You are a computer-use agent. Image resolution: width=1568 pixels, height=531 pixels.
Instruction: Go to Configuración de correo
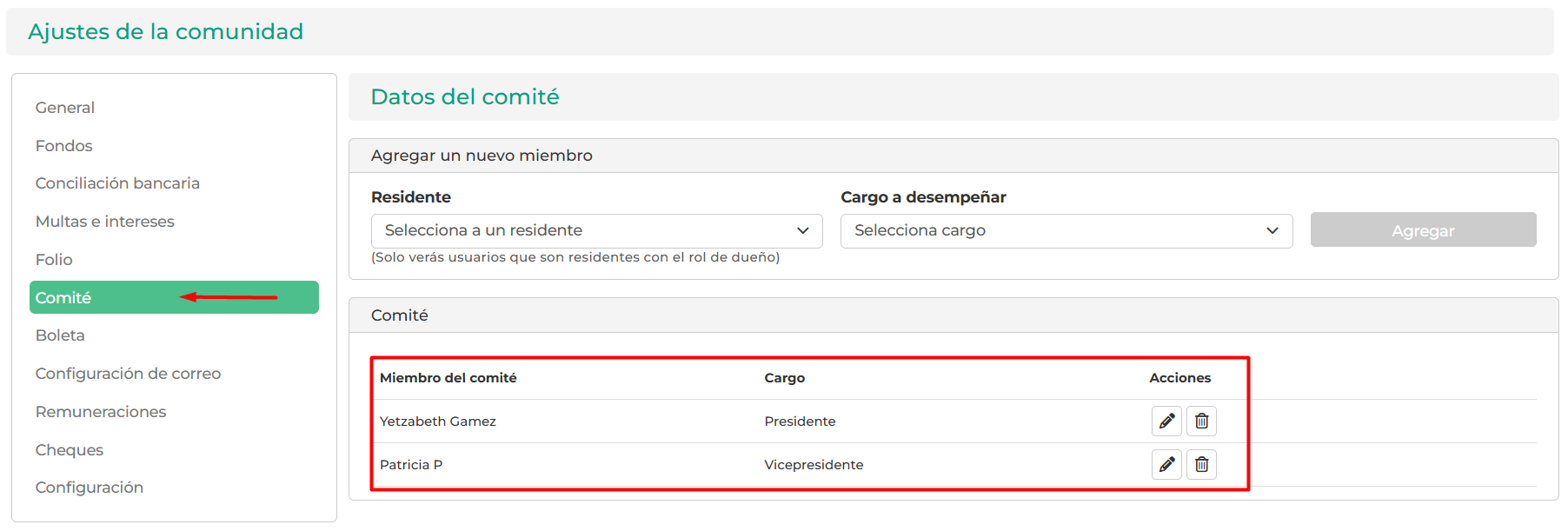coord(128,374)
